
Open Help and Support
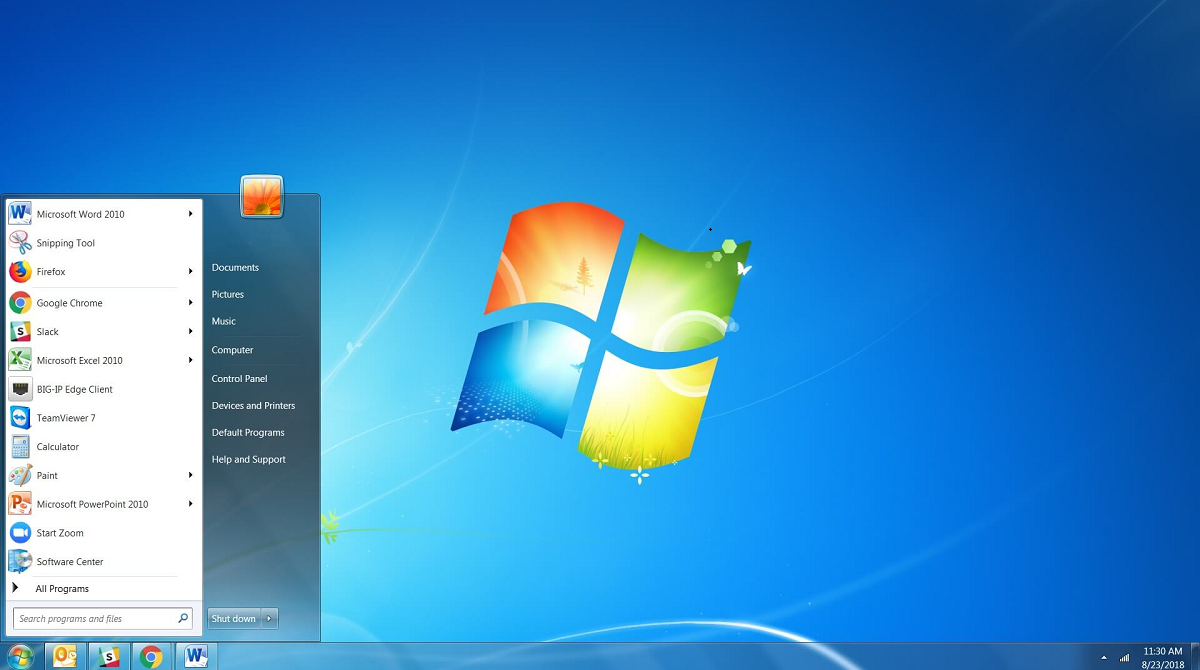pyautogui.click(x=248, y=459)
